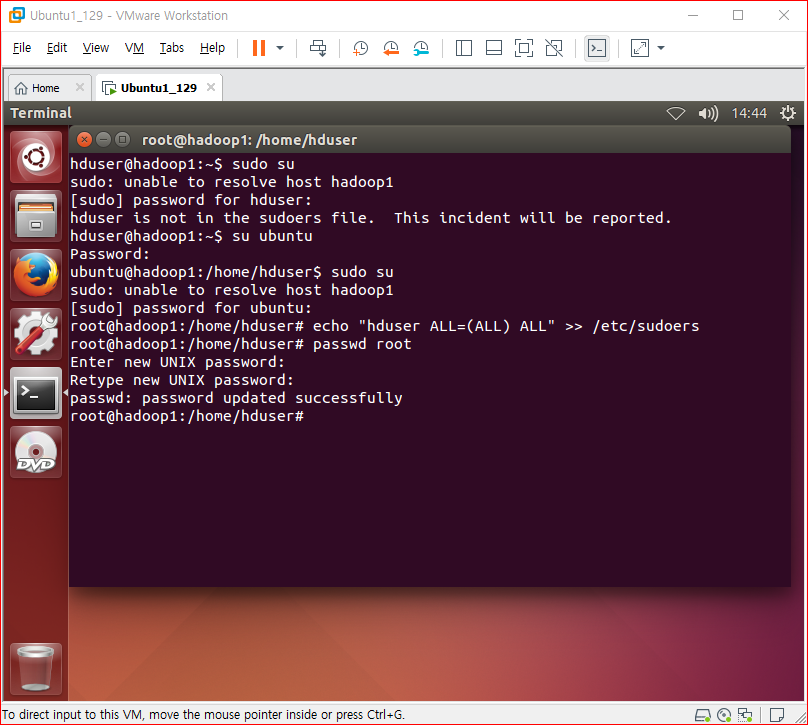Open the DVD disc in the launcher

[36, 452]
